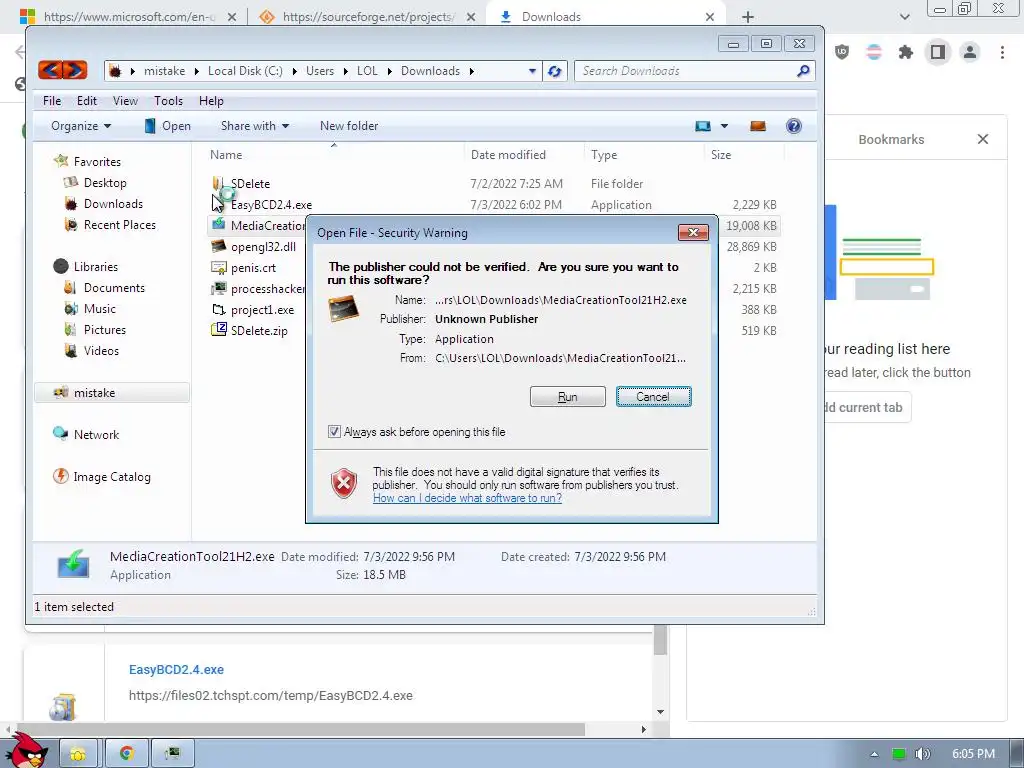The image size is (1024, 768).
Task: Click the Chrome extensions puzzle icon
Action: click(905, 52)
